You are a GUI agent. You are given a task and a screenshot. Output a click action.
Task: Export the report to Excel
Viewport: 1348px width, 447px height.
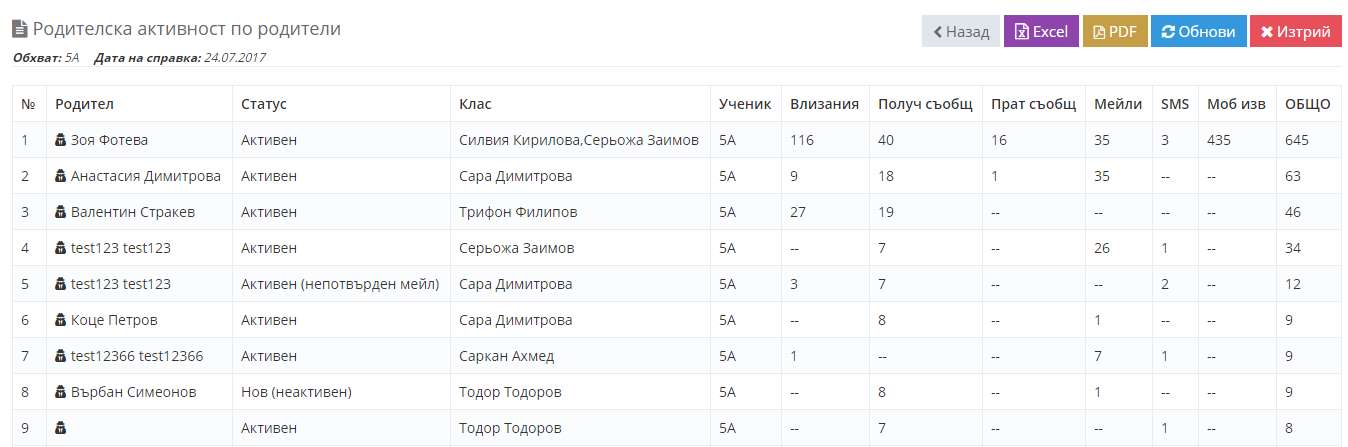[x=1041, y=31]
